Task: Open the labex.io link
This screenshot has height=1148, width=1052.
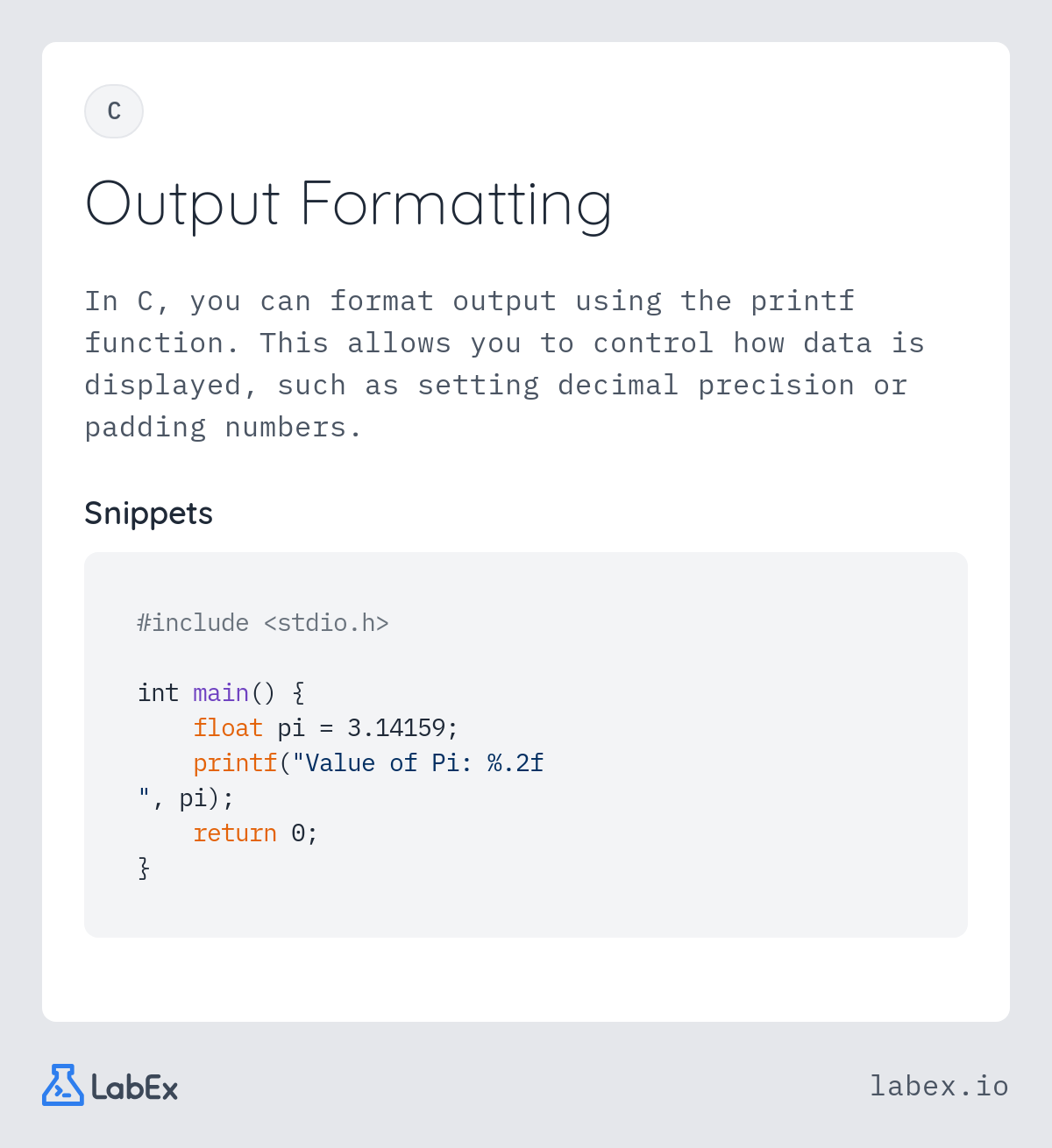Action: [939, 1086]
